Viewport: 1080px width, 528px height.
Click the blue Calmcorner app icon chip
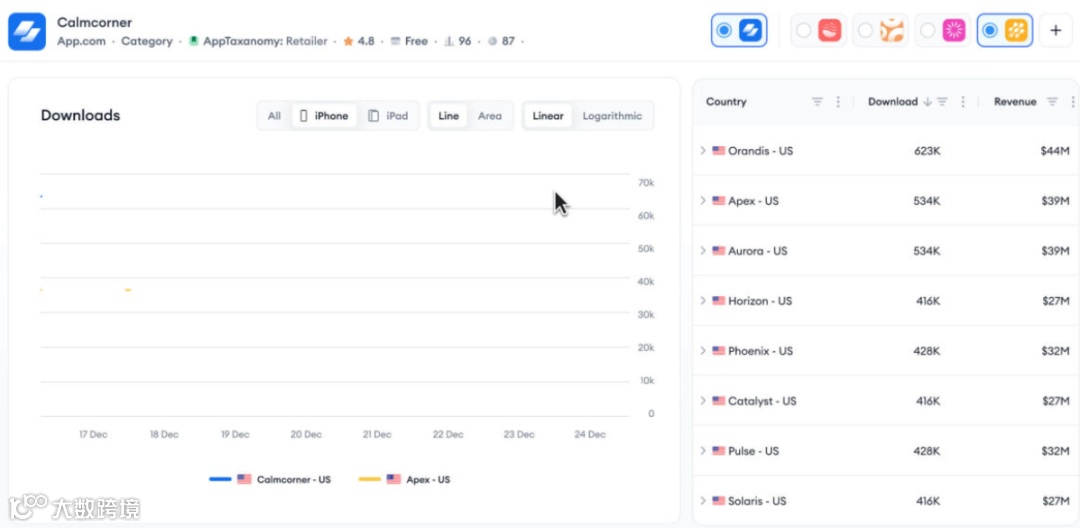[x=750, y=30]
